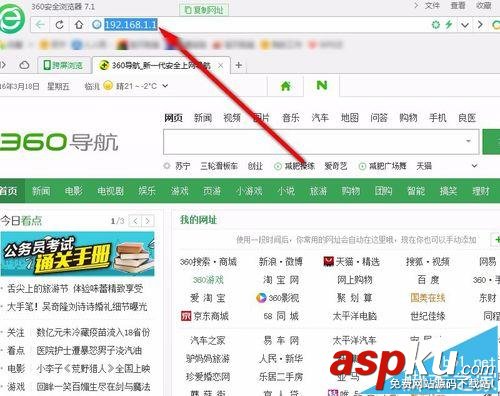Click the green N icon tab
This screenshot has width=500, height=396.
tap(322, 86)
